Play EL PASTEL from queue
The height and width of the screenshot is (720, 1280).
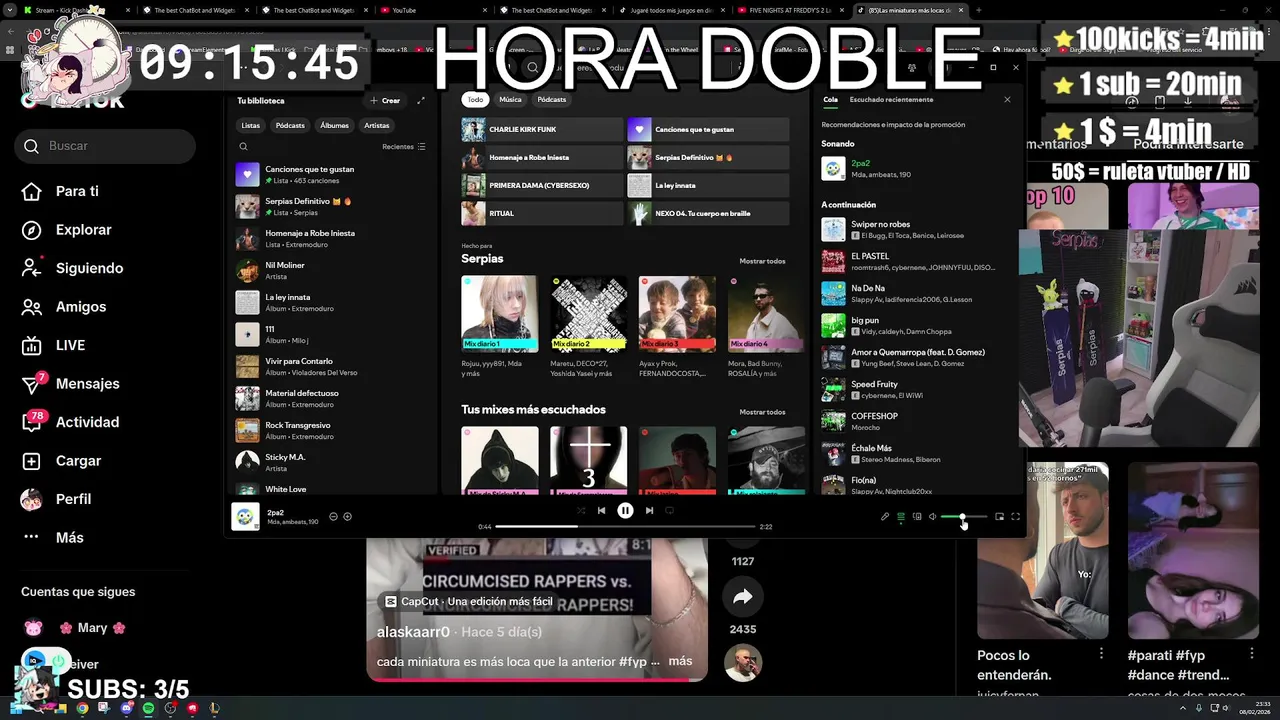(x=918, y=261)
